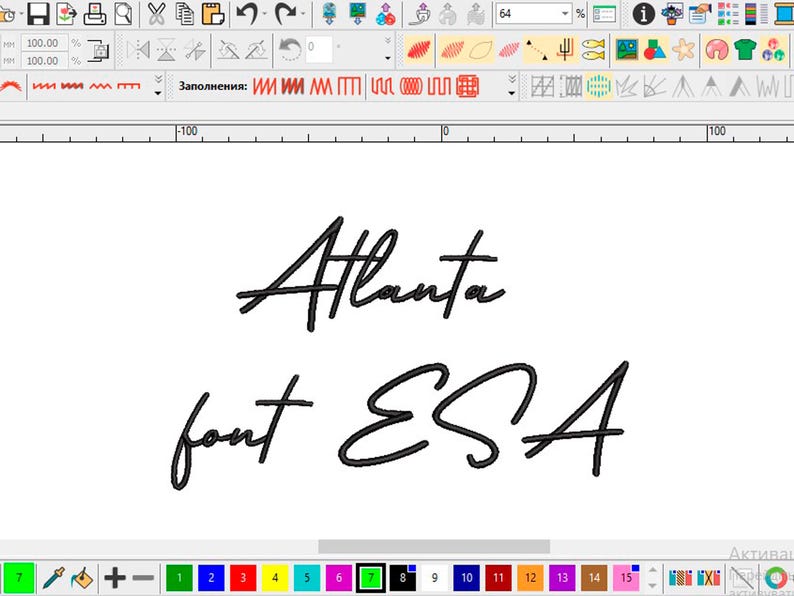The image size is (794, 596).
Task: Undo the last action
Action: tap(247, 13)
